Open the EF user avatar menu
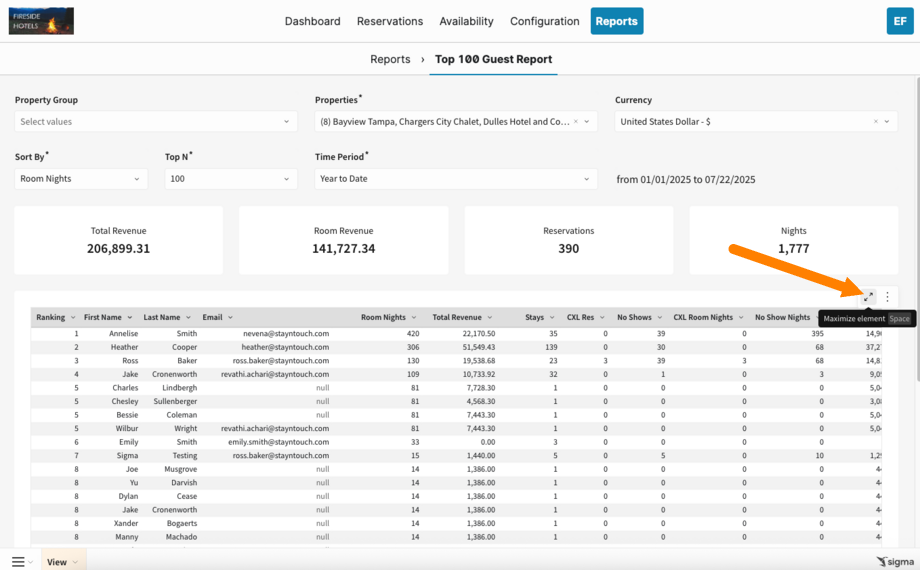 pos(899,21)
